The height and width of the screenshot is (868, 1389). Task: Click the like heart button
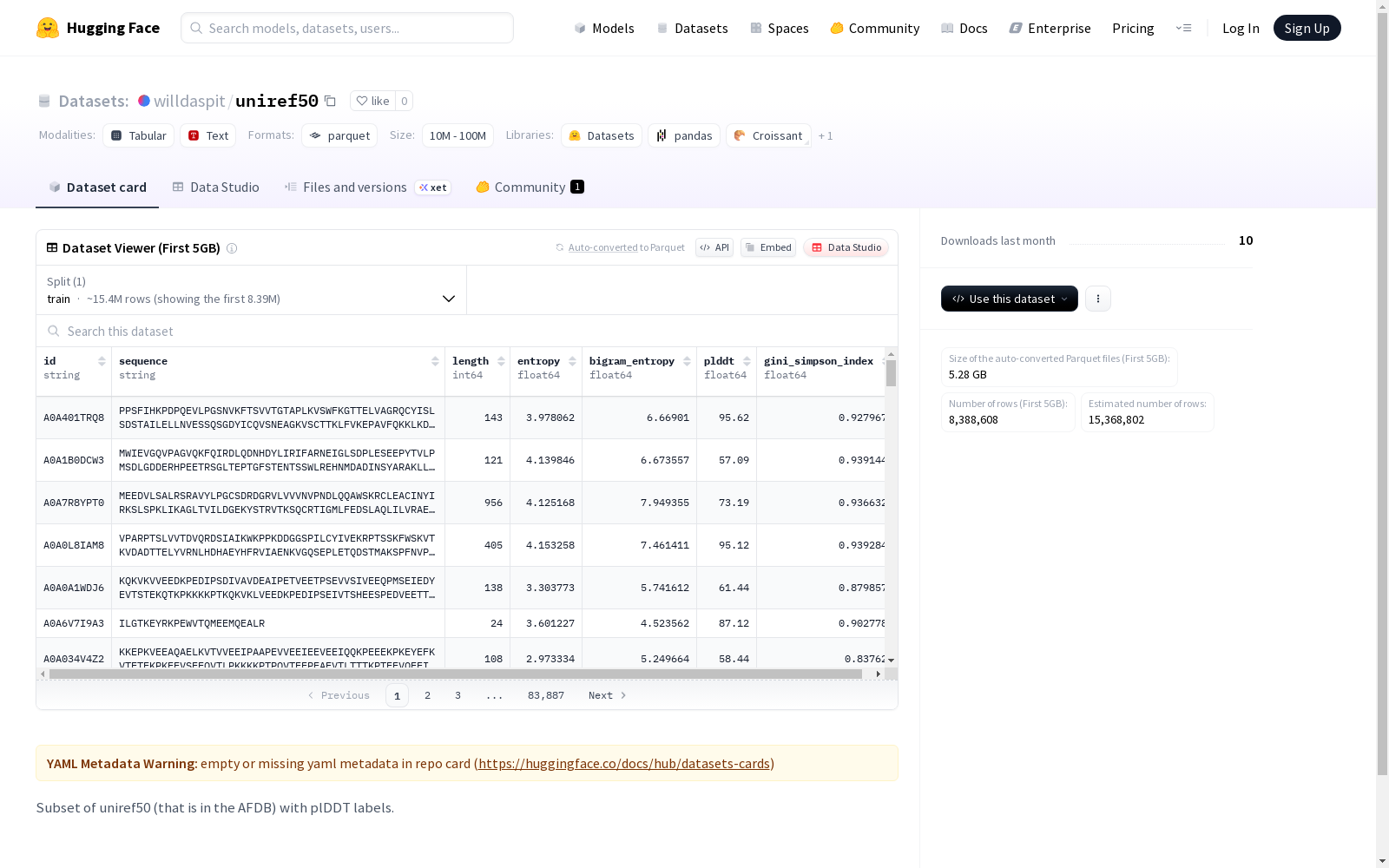coord(372,101)
